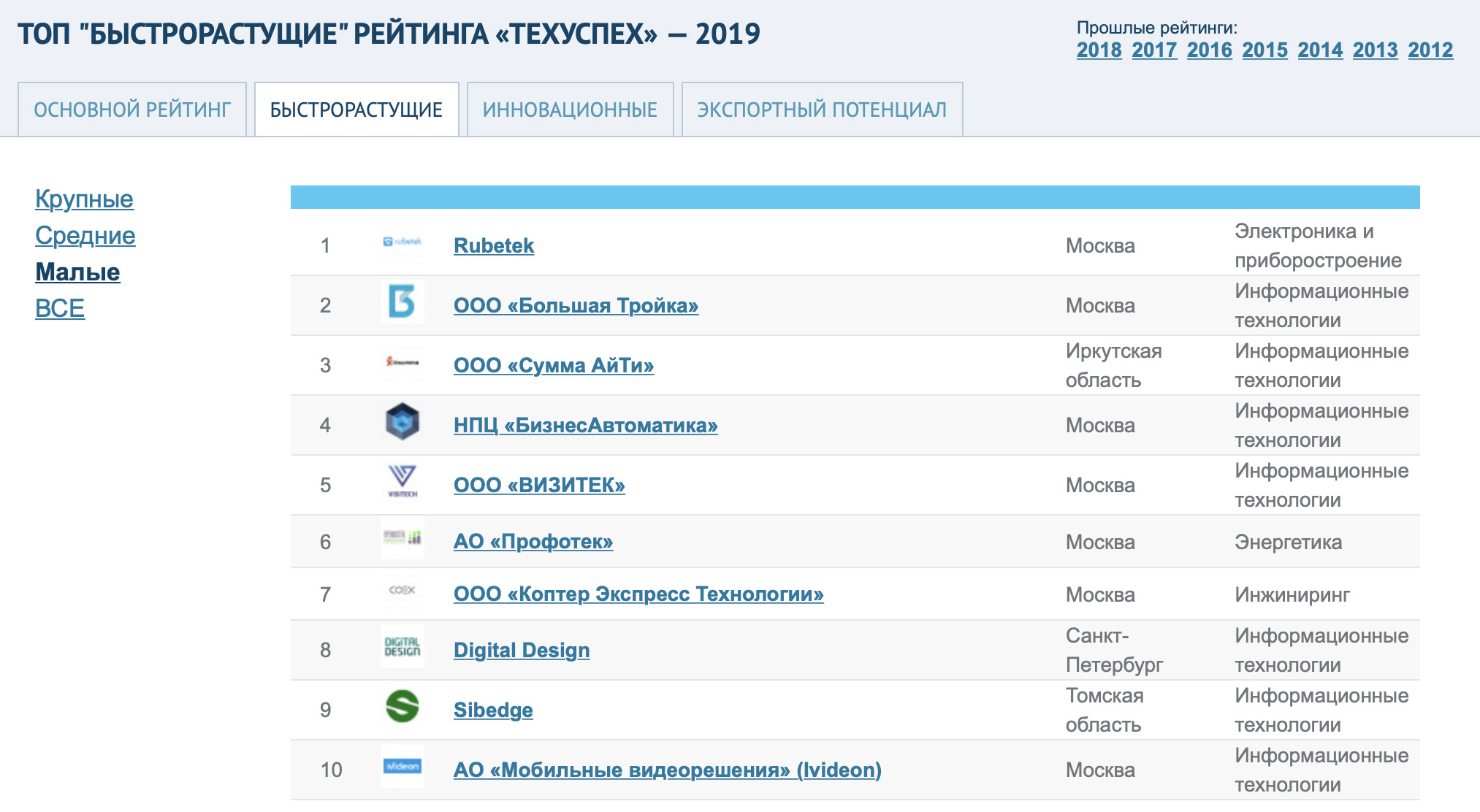1480x812 pixels.
Task: Open the Rubetek company link
Action: pos(494,245)
